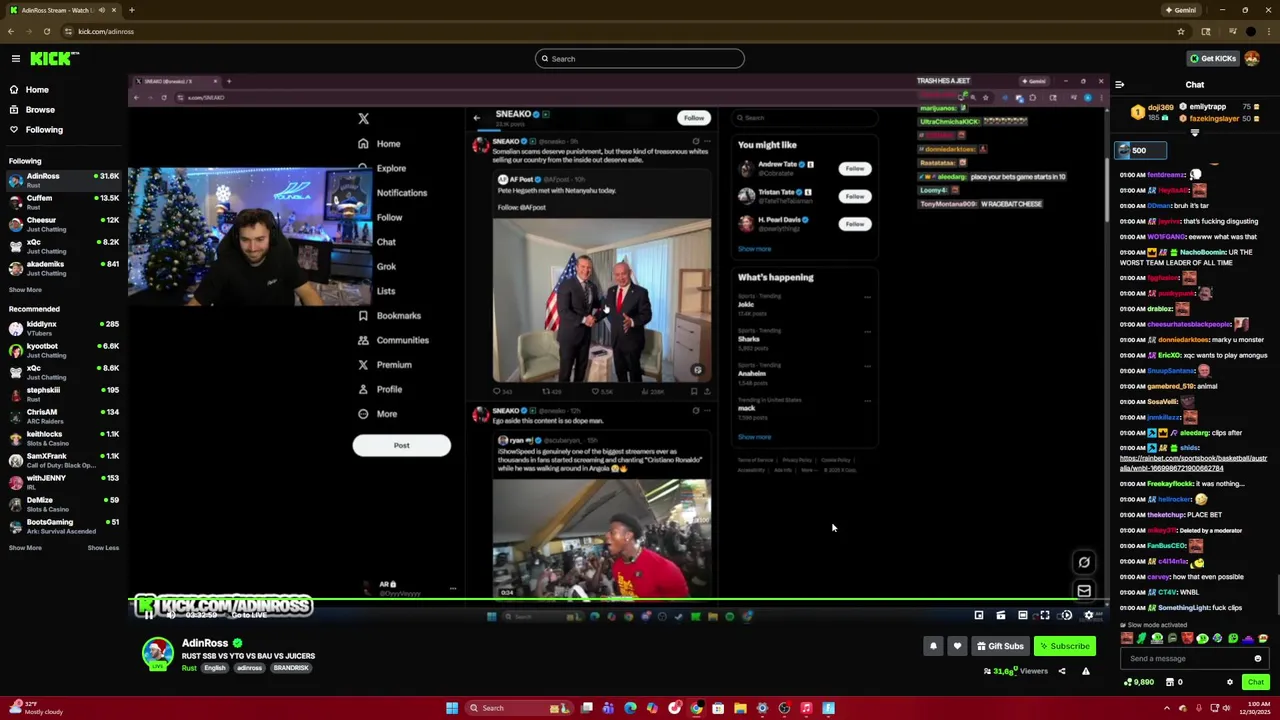Click the BRANDRISK tag
1280x720 pixels.
click(x=291, y=668)
